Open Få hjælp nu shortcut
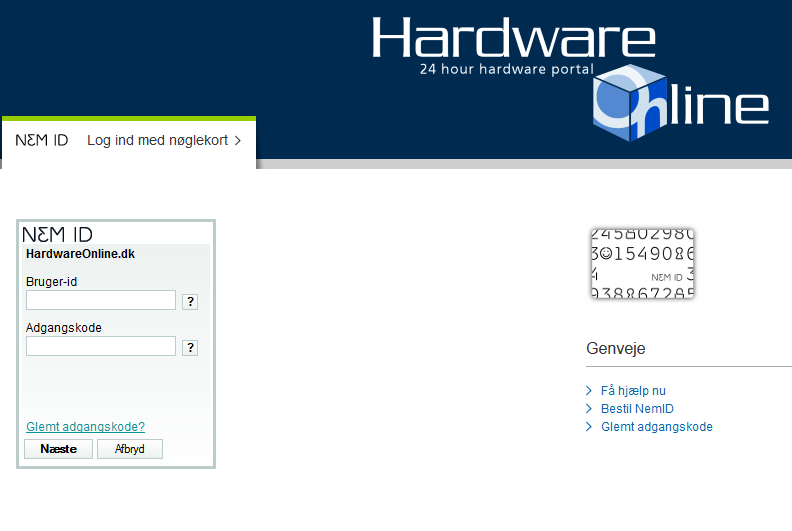The width and height of the screenshot is (792, 531). coord(633,391)
